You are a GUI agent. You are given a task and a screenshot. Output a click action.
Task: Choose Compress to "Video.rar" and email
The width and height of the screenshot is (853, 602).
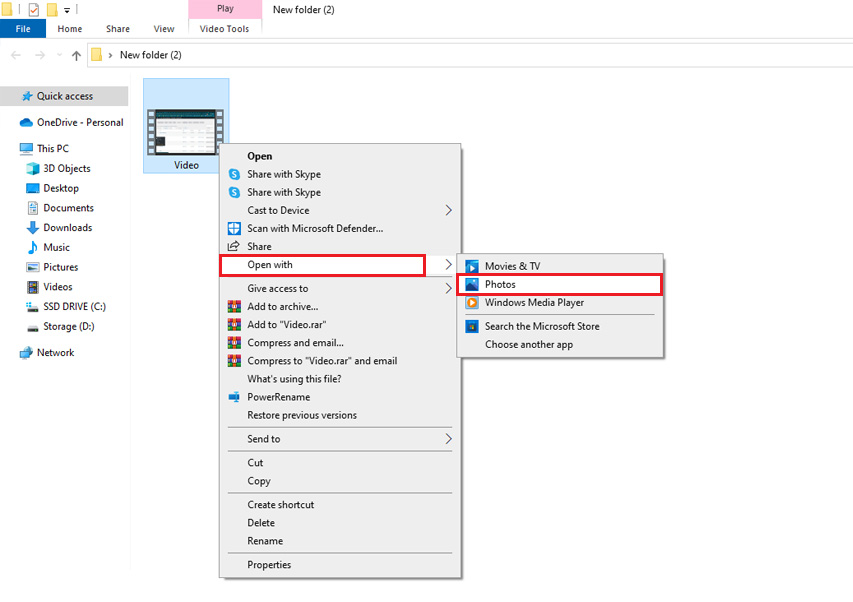[x=340, y=361]
